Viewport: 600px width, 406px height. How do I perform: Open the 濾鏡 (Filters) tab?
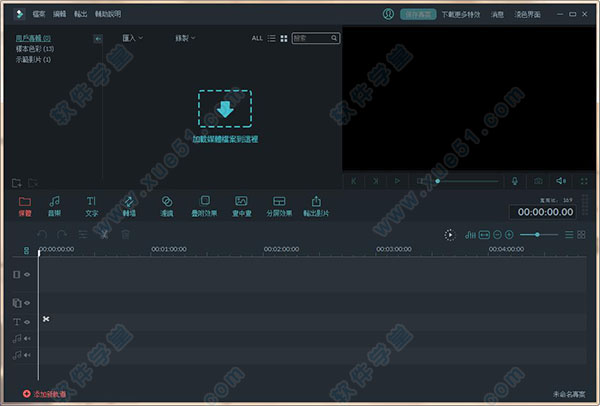click(x=167, y=205)
